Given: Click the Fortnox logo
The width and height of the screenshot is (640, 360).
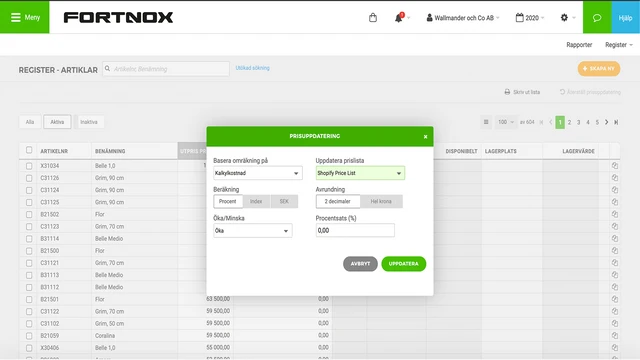Looking at the screenshot, I should (118, 17).
